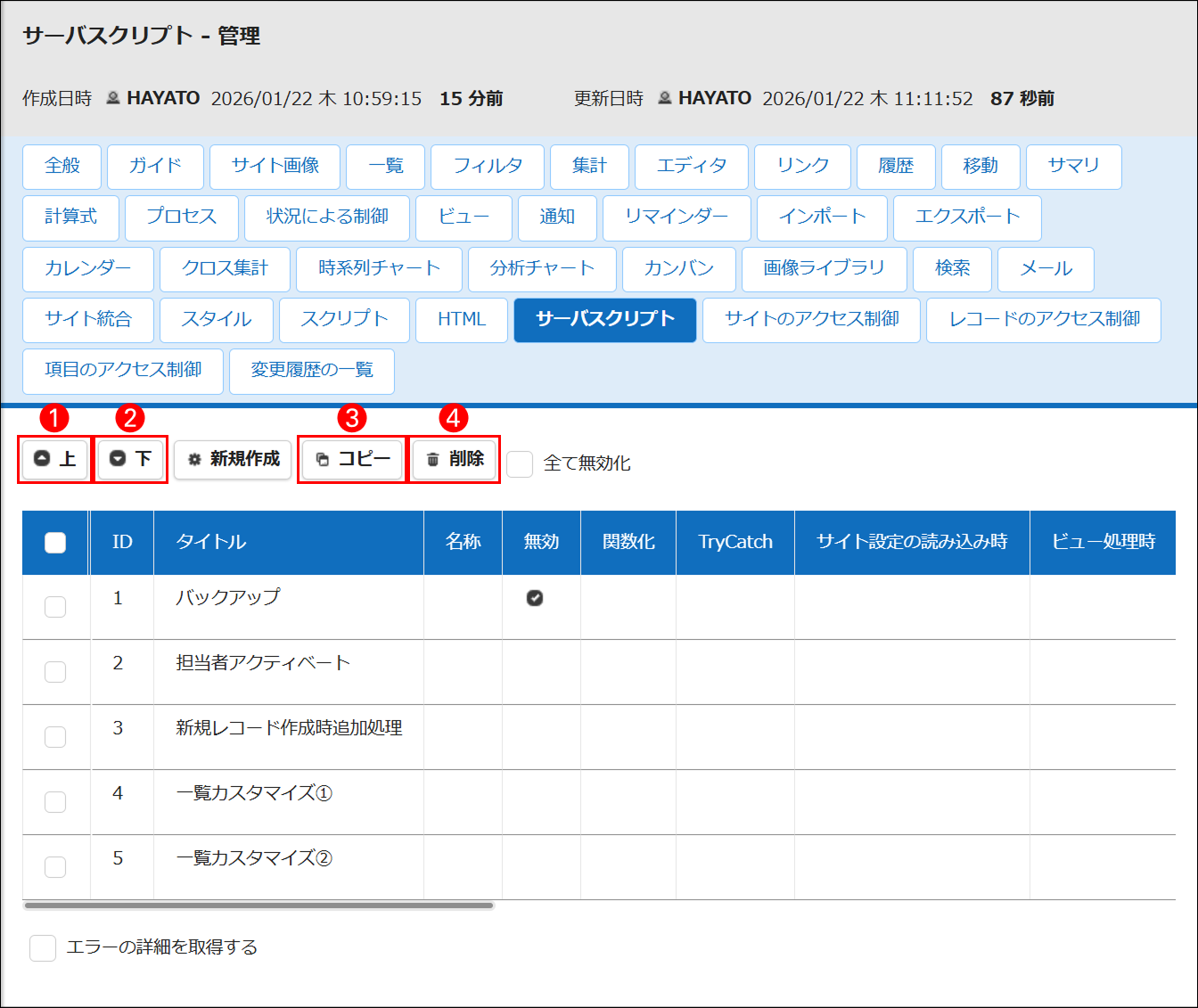Click the user icon beside 更新日時 HAYATO
The image size is (1198, 1008).
[665, 98]
